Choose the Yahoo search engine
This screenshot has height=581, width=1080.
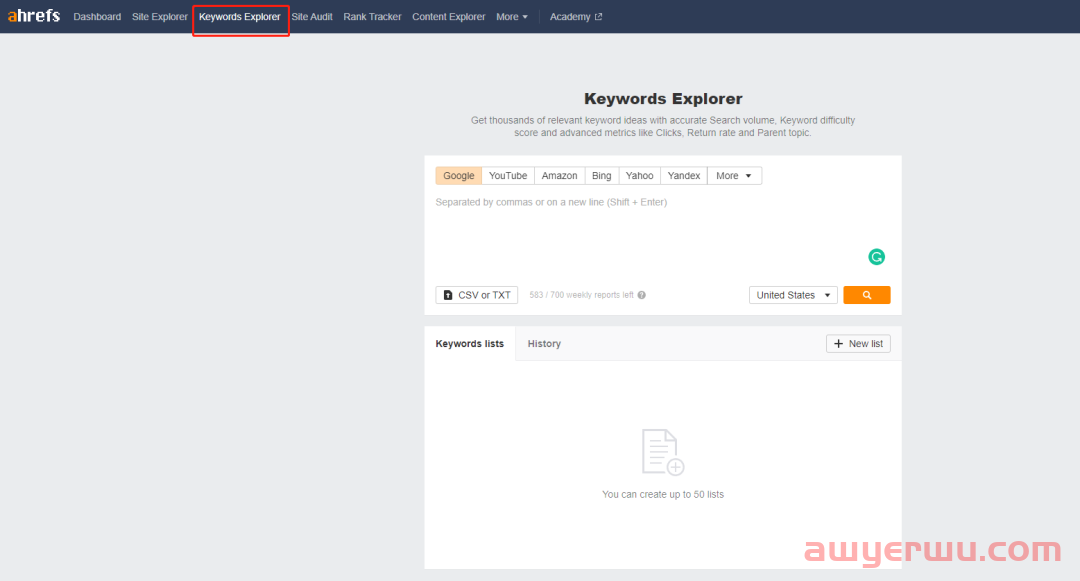639,176
